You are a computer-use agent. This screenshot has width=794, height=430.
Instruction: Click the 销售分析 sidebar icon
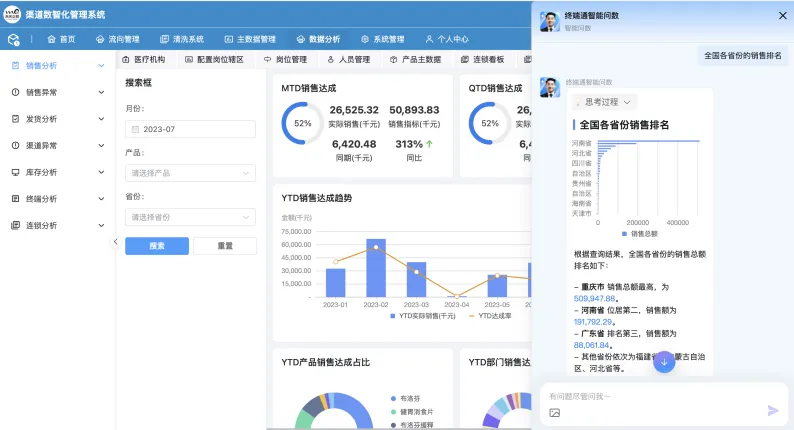[15, 65]
